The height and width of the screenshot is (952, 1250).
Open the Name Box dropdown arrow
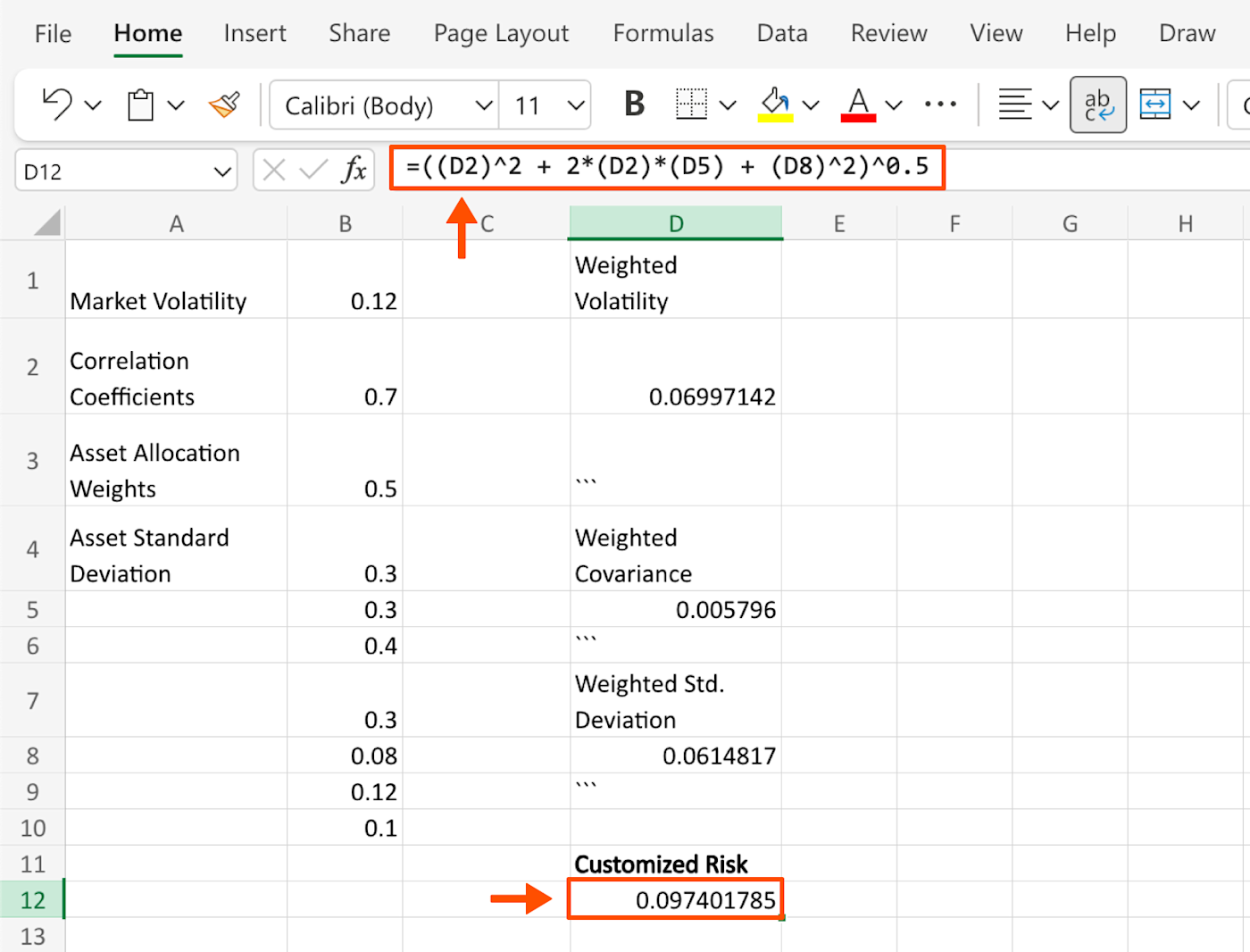click(x=222, y=171)
